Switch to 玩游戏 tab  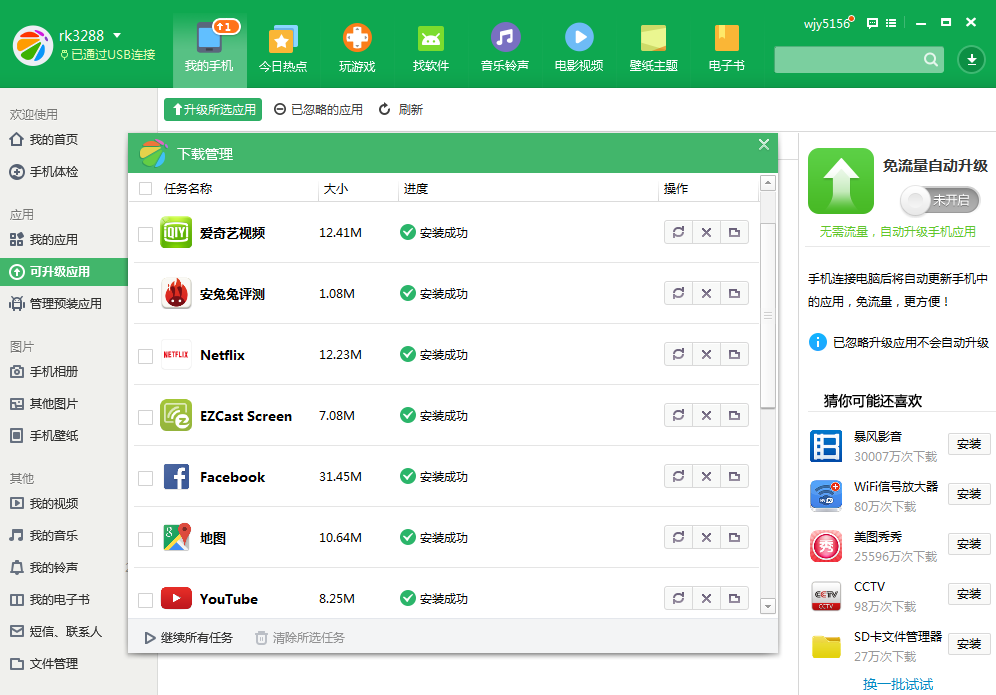pos(357,49)
